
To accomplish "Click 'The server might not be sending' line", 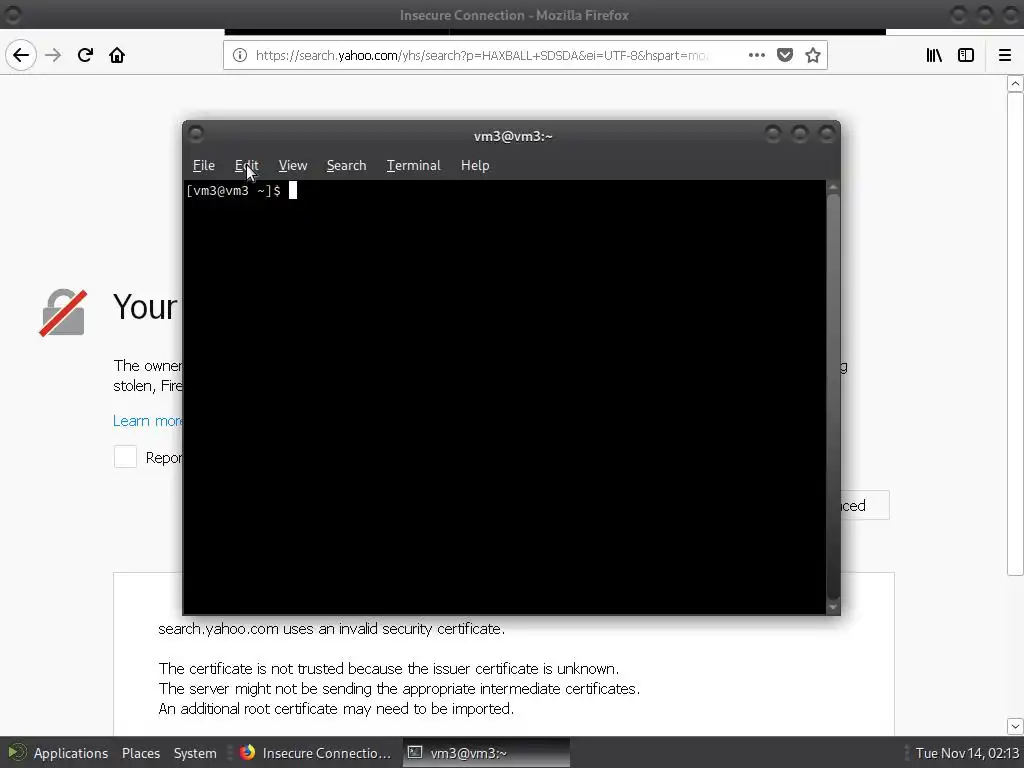I will (x=399, y=688).
